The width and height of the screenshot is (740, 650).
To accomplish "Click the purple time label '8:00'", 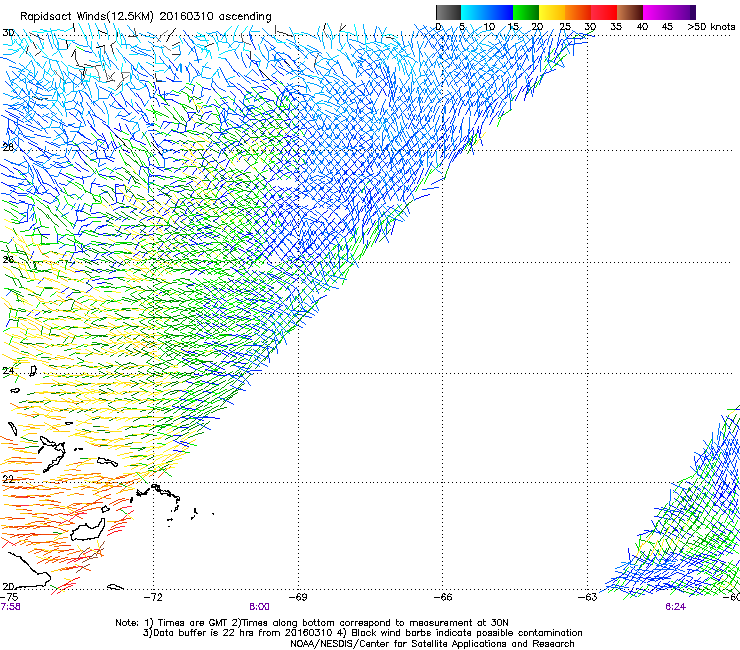I will pyautogui.click(x=259, y=607).
